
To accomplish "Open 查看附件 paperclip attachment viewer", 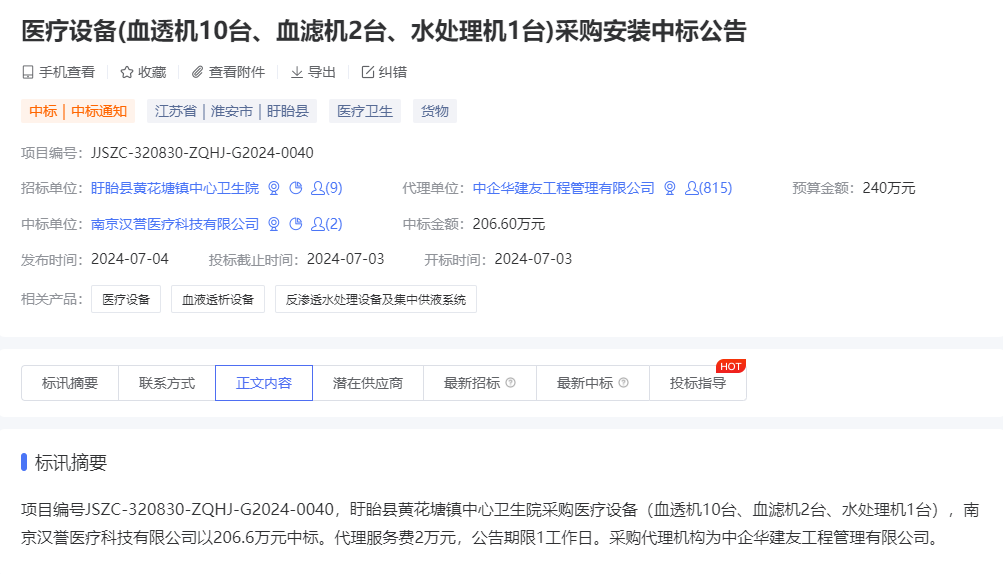I will (197, 72).
